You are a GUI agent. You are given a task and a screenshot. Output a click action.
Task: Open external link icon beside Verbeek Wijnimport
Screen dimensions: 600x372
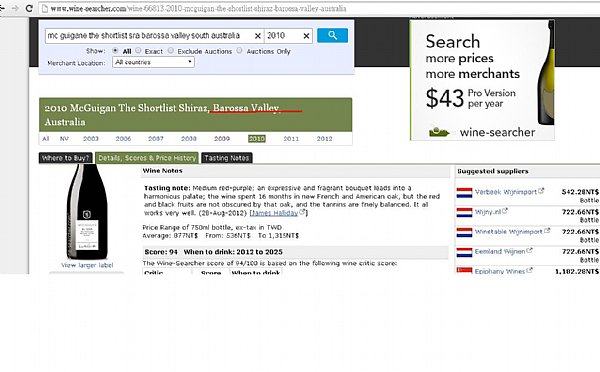click(541, 190)
